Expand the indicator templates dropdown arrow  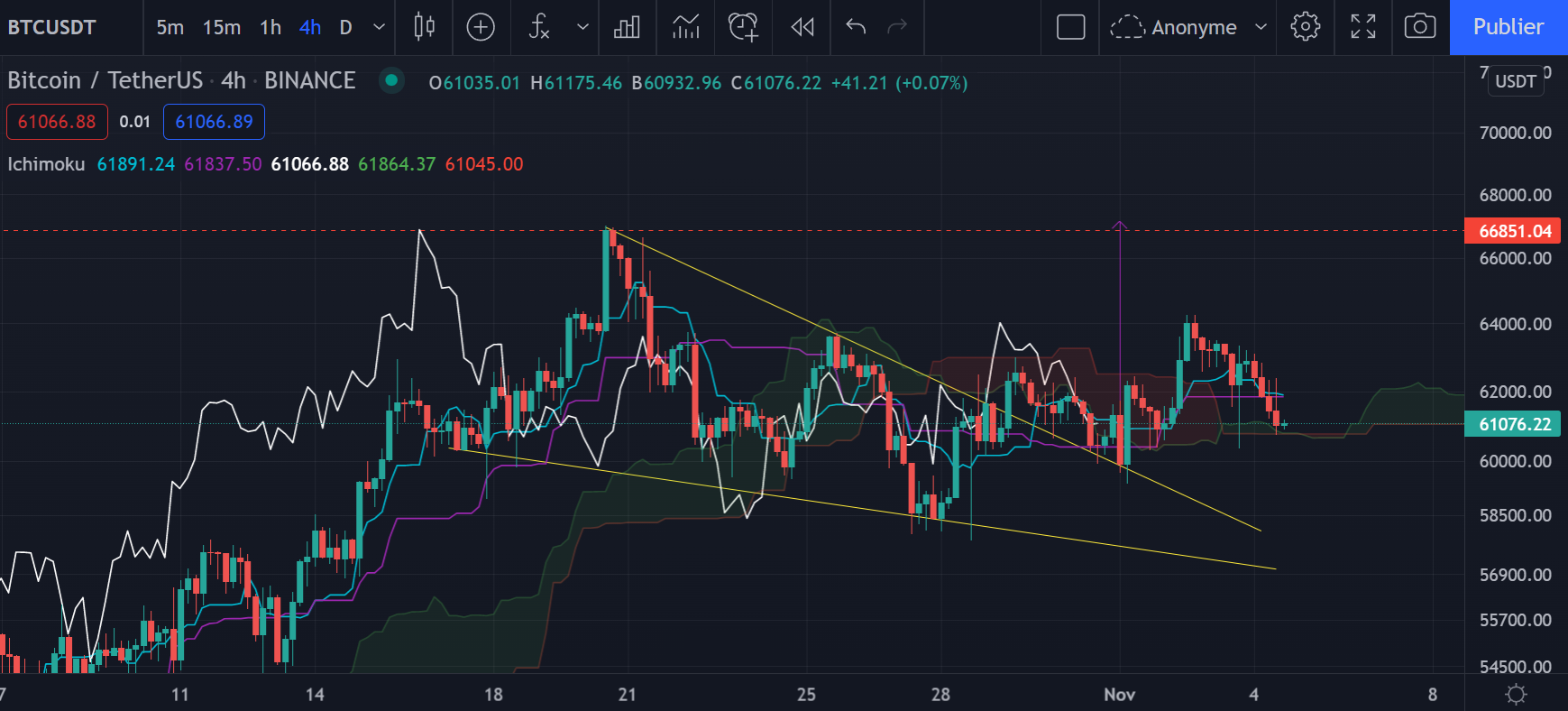click(582, 27)
